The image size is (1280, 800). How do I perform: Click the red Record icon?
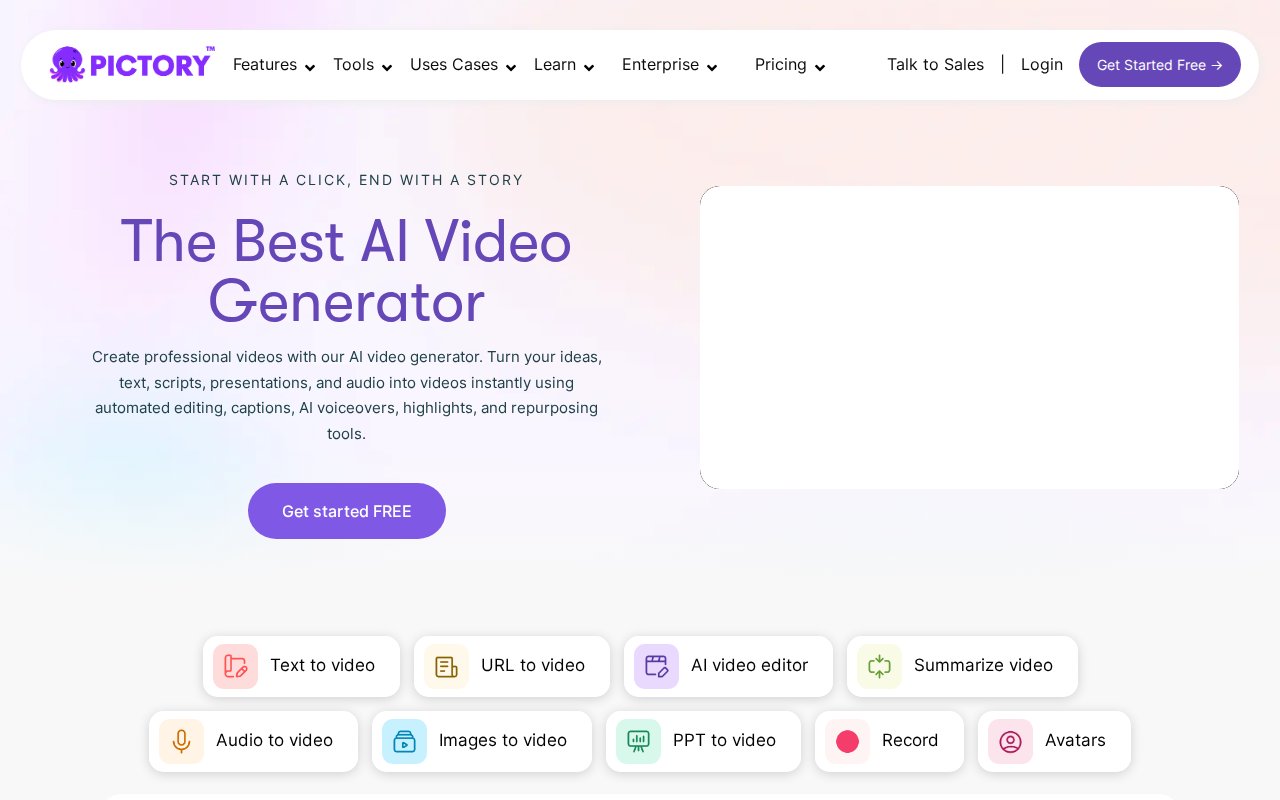847,741
